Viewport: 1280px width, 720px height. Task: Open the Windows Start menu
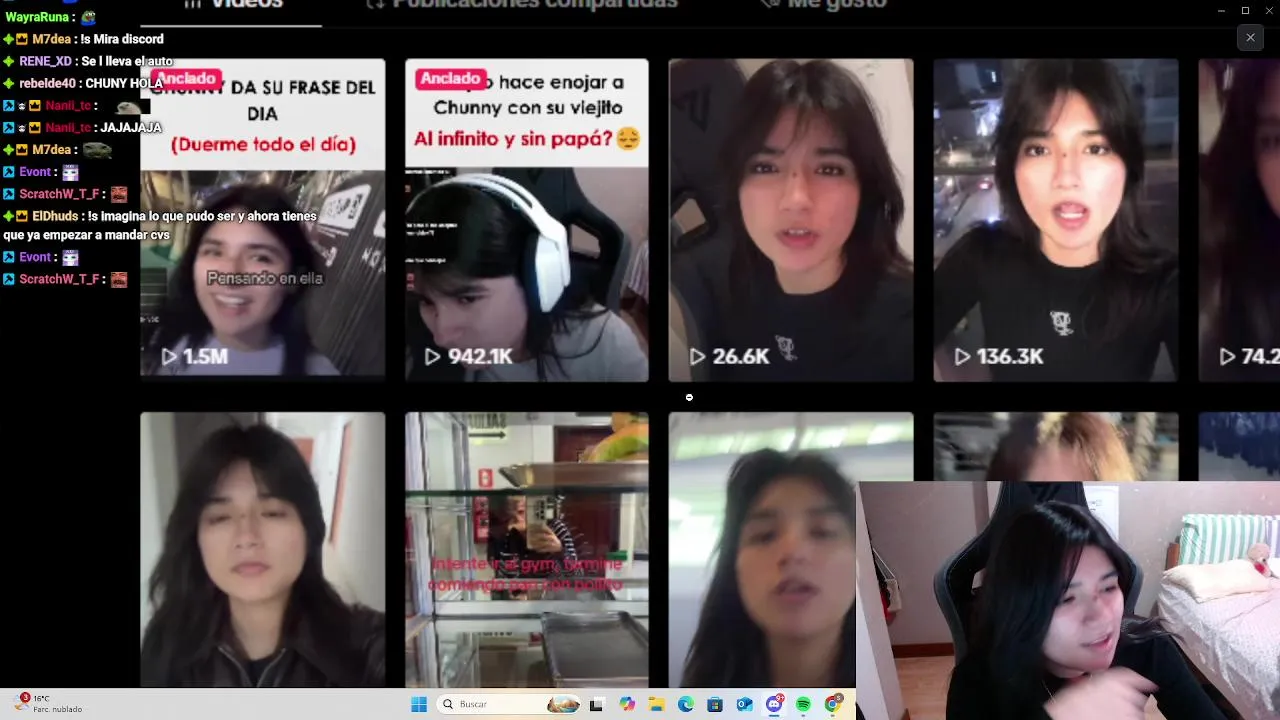pyautogui.click(x=419, y=704)
